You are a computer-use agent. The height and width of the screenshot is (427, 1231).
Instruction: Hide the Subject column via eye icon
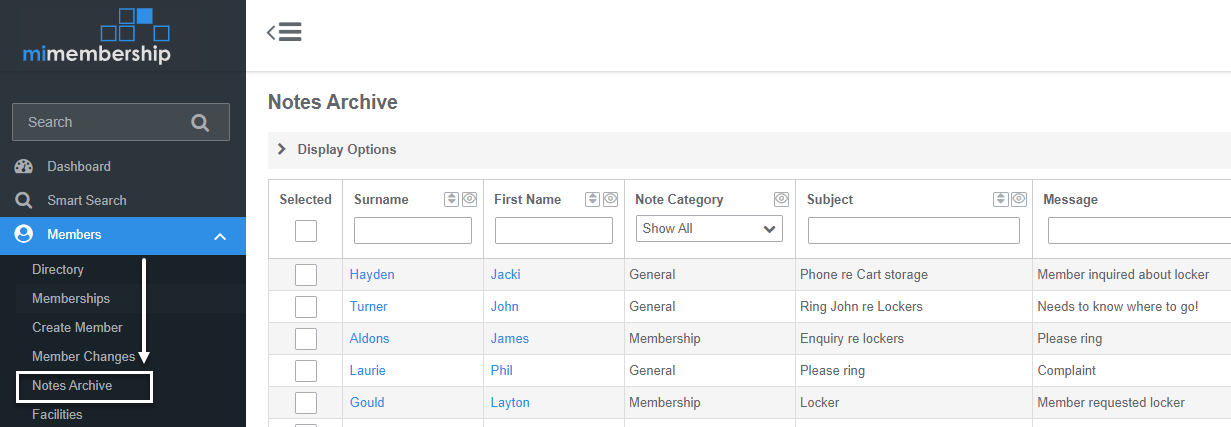[1019, 199]
